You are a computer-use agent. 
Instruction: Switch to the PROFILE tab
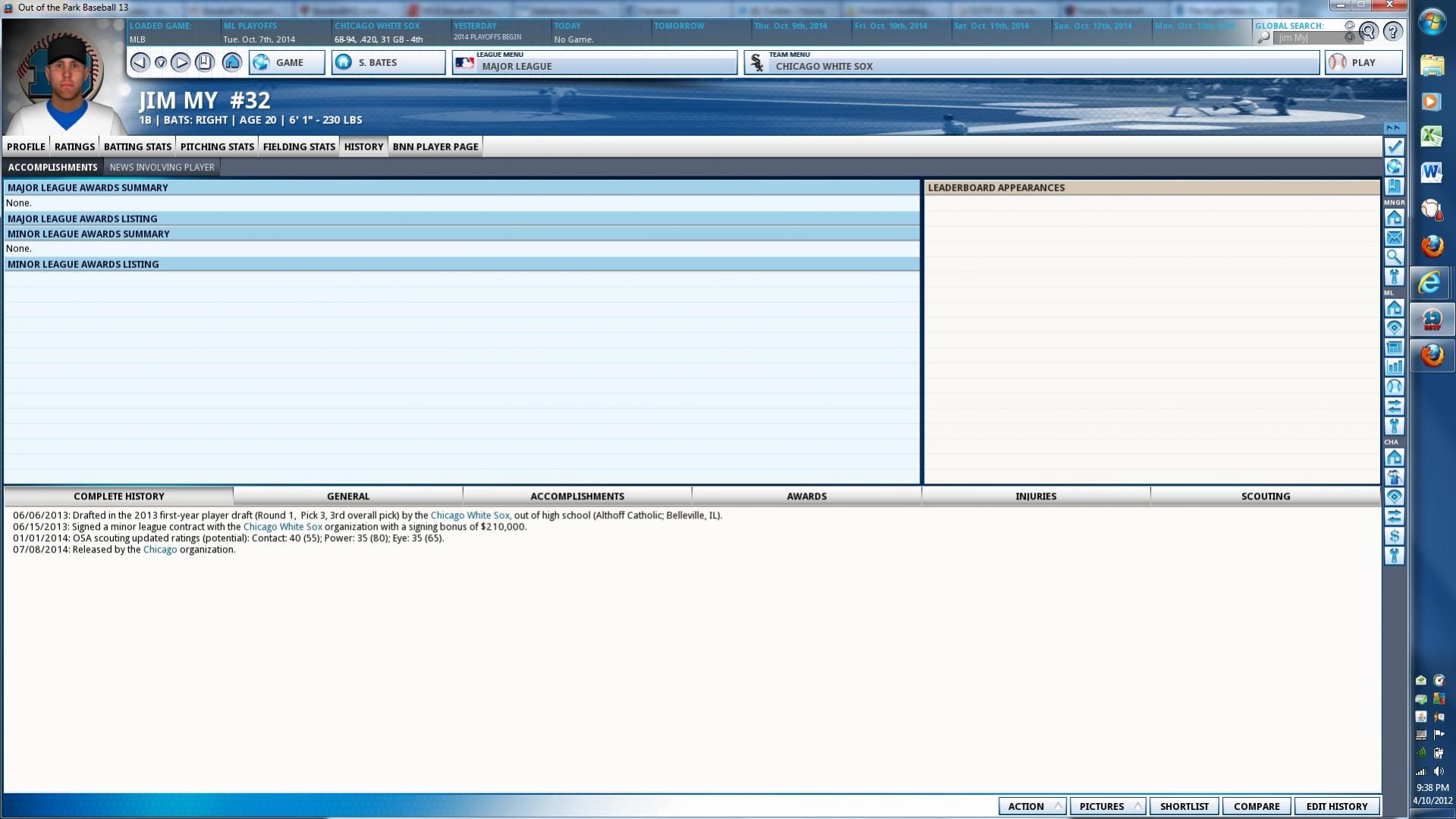26,146
